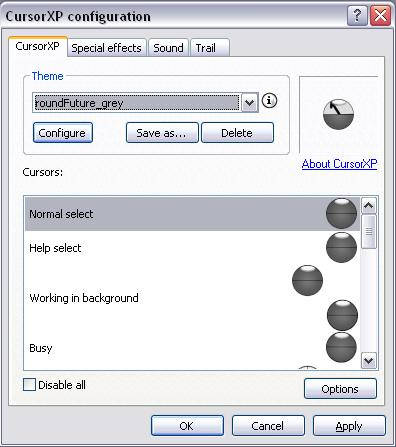Switch to the Special effects tab
The width and height of the screenshot is (396, 447).
coord(107,48)
